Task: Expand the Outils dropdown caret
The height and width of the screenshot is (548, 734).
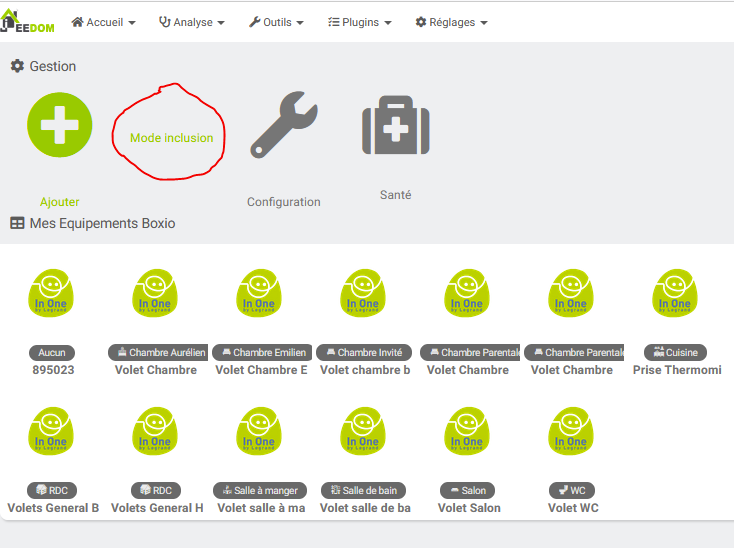Action: coord(300,23)
